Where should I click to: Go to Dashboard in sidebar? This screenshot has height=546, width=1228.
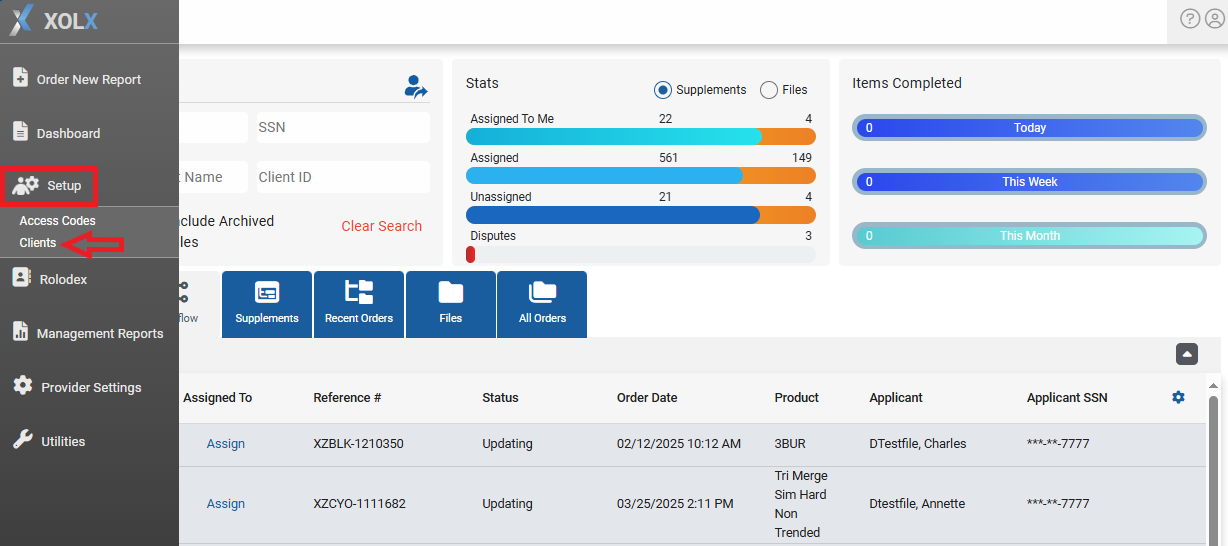tap(69, 133)
